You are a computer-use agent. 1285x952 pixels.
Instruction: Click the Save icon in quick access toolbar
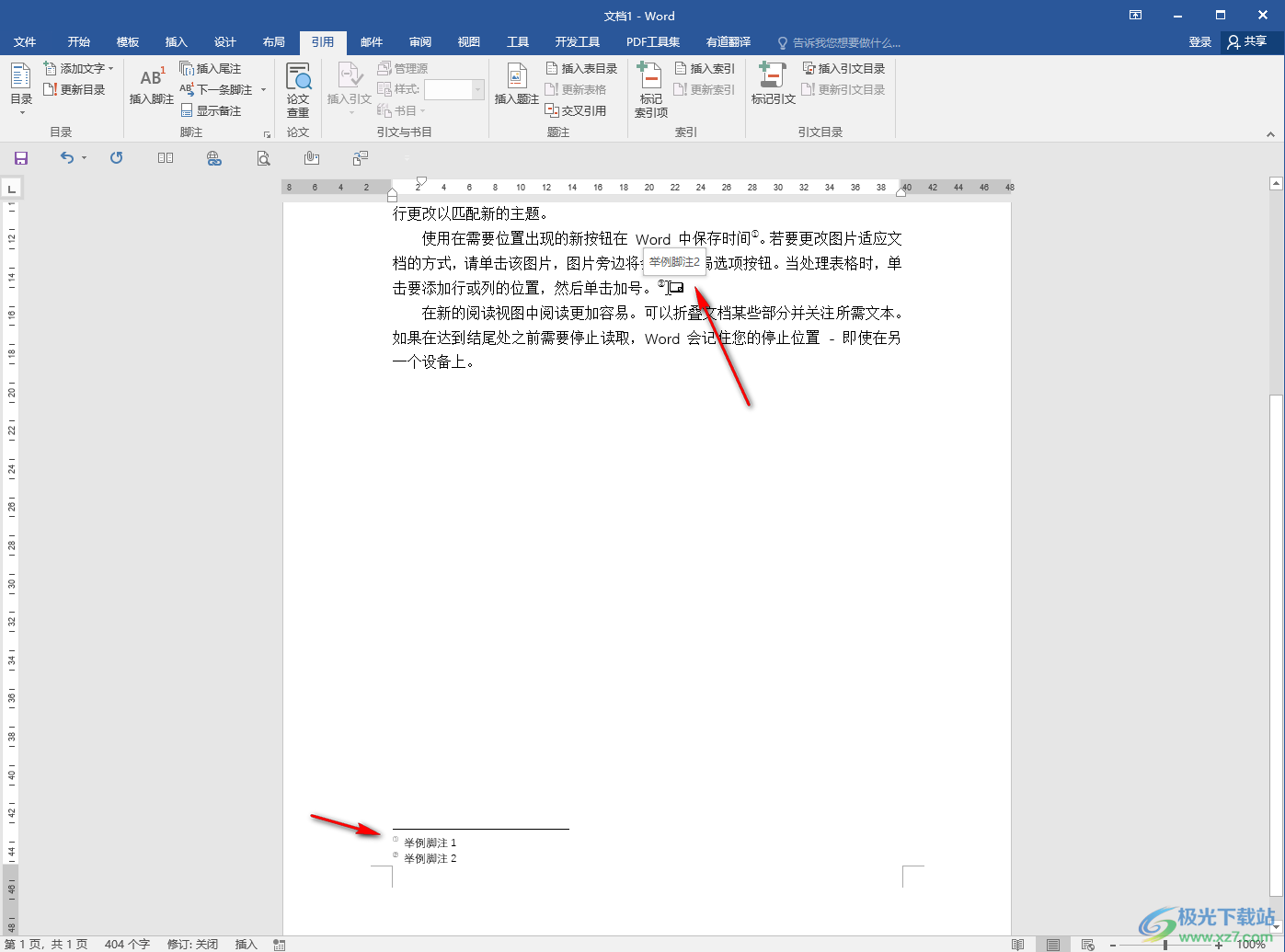[x=21, y=158]
